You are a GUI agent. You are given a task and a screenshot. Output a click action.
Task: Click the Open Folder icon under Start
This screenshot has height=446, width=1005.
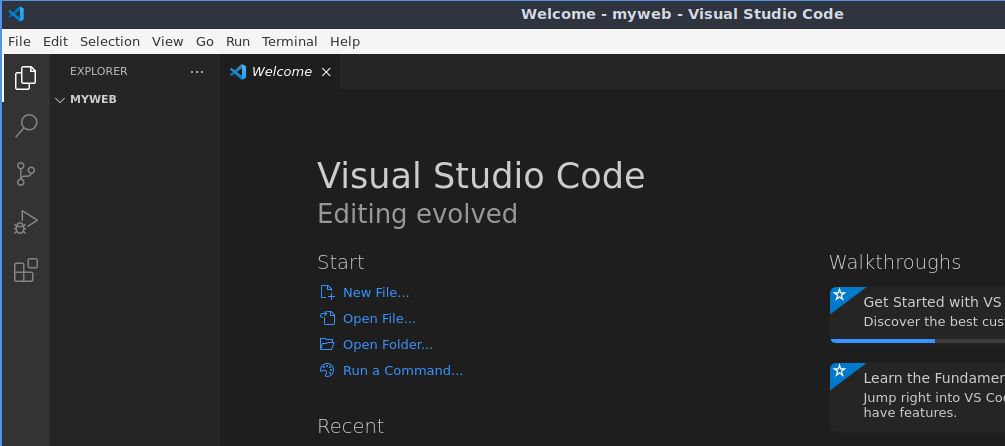[x=327, y=345]
